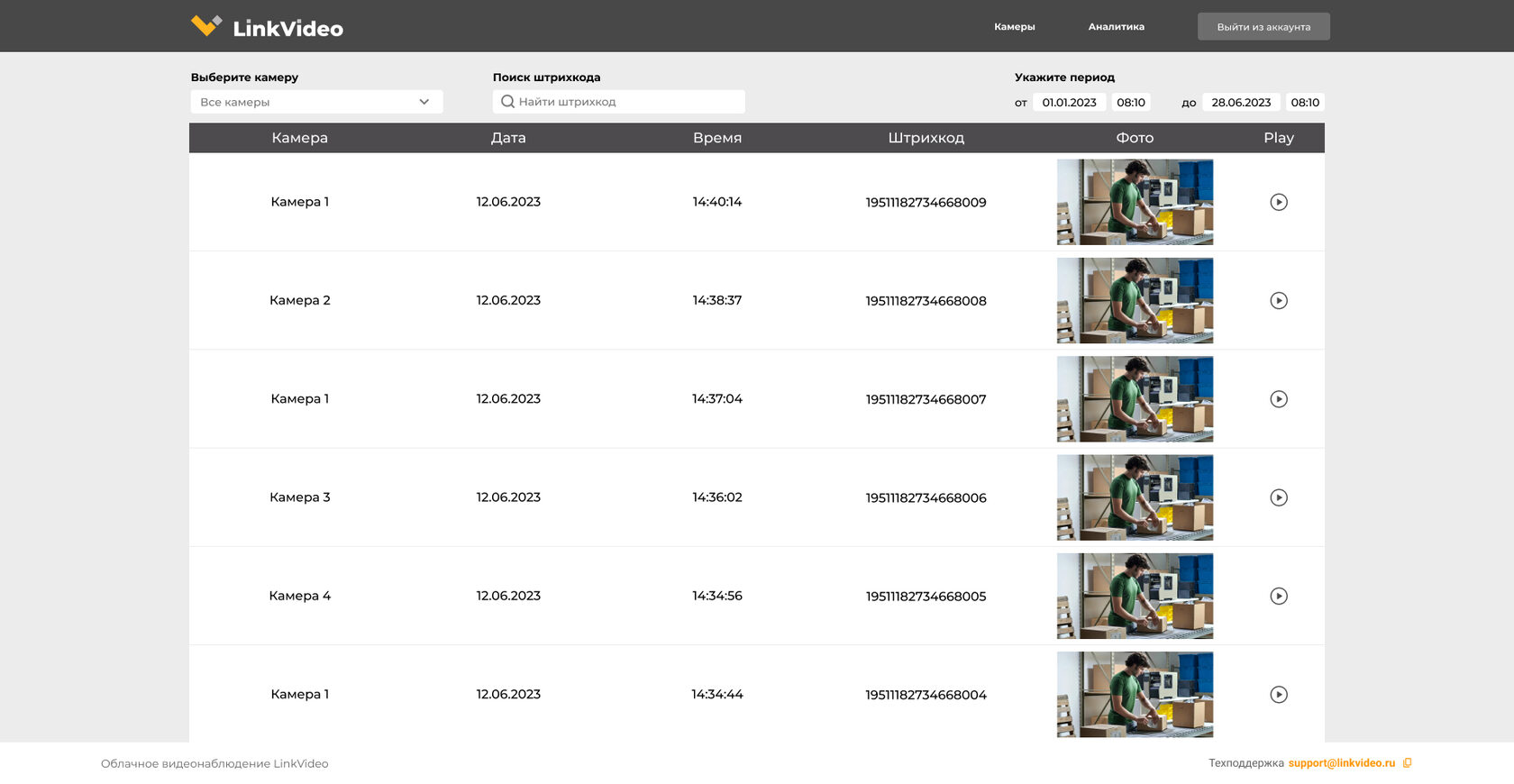Click date 12.06.2023 in the 14:36:02 row
Image resolution: width=1514 pixels, height=784 pixels.
coord(508,497)
